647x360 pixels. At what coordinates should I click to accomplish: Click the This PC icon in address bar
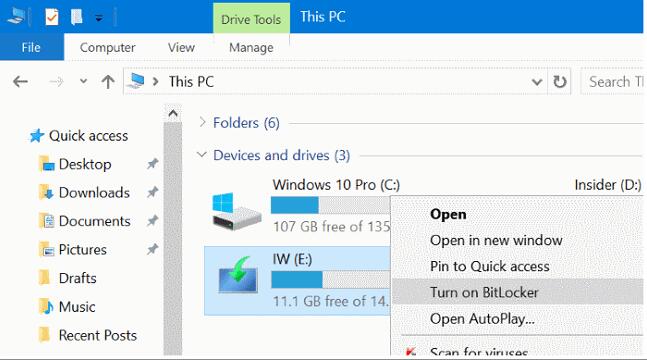click(x=136, y=81)
